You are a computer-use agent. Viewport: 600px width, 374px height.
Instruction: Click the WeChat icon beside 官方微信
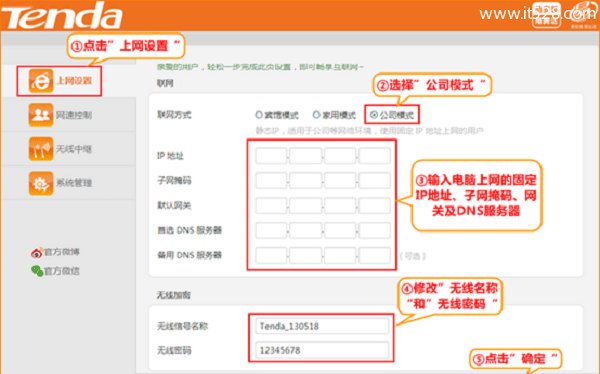(37, 271)
